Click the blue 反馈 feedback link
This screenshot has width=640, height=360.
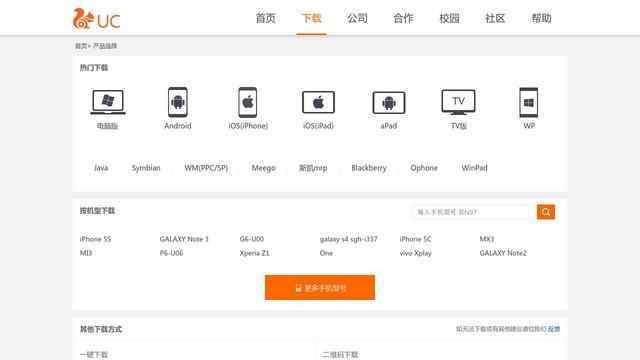pyautogui.click(x=554, y=329)
